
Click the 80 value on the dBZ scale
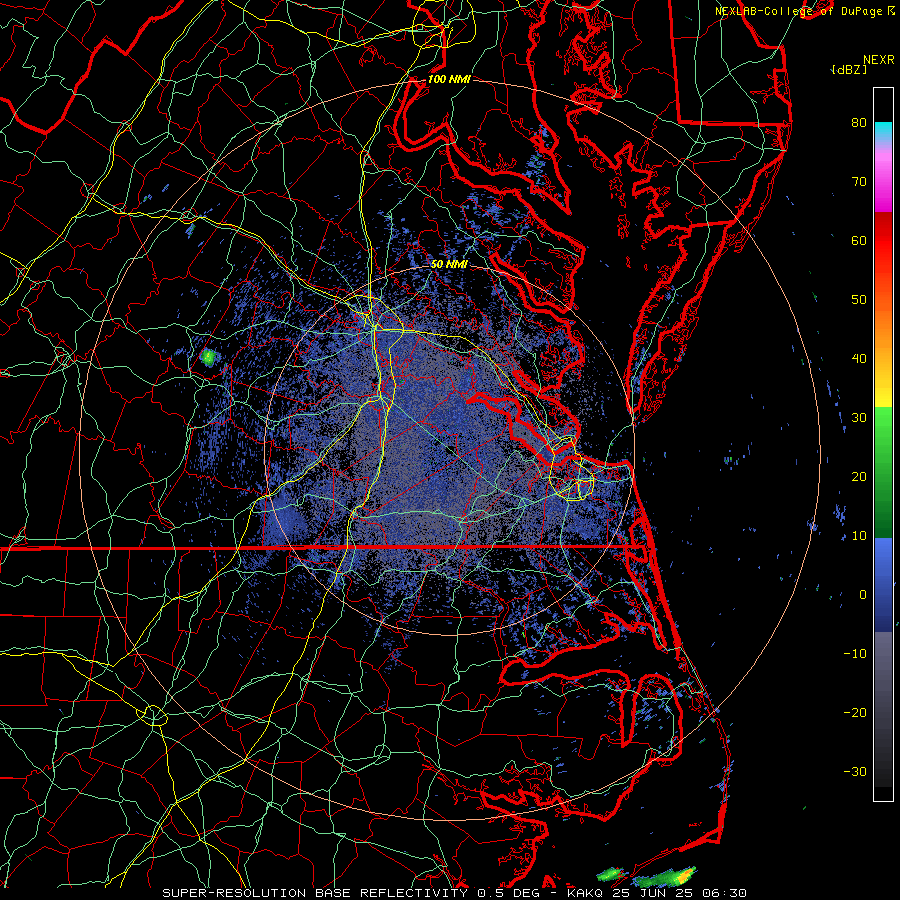coord(859,122)
